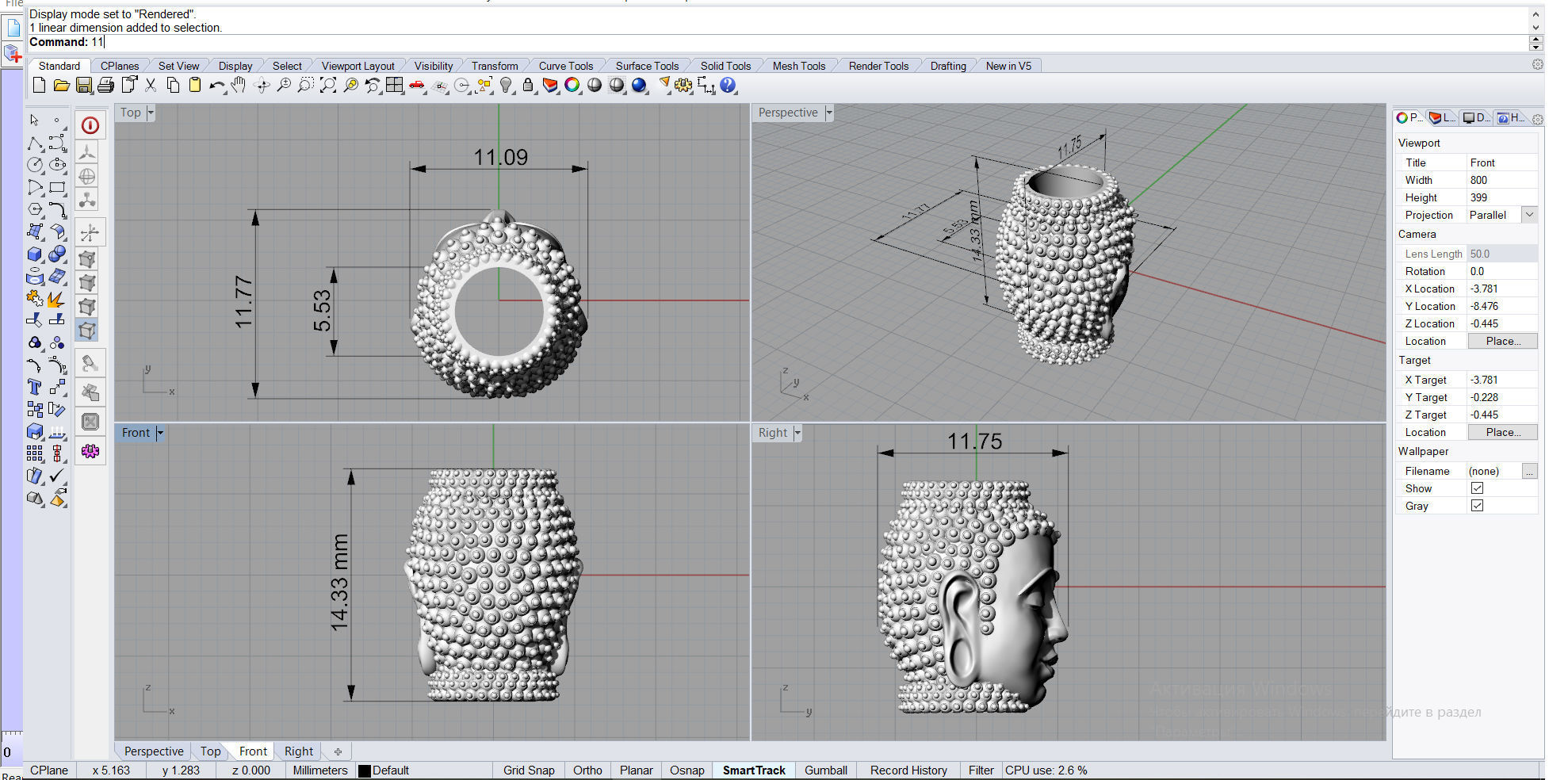This screenshot has height=780, width=1568.
Task: Click the red power button icon
Action: (x=90, y=125)
